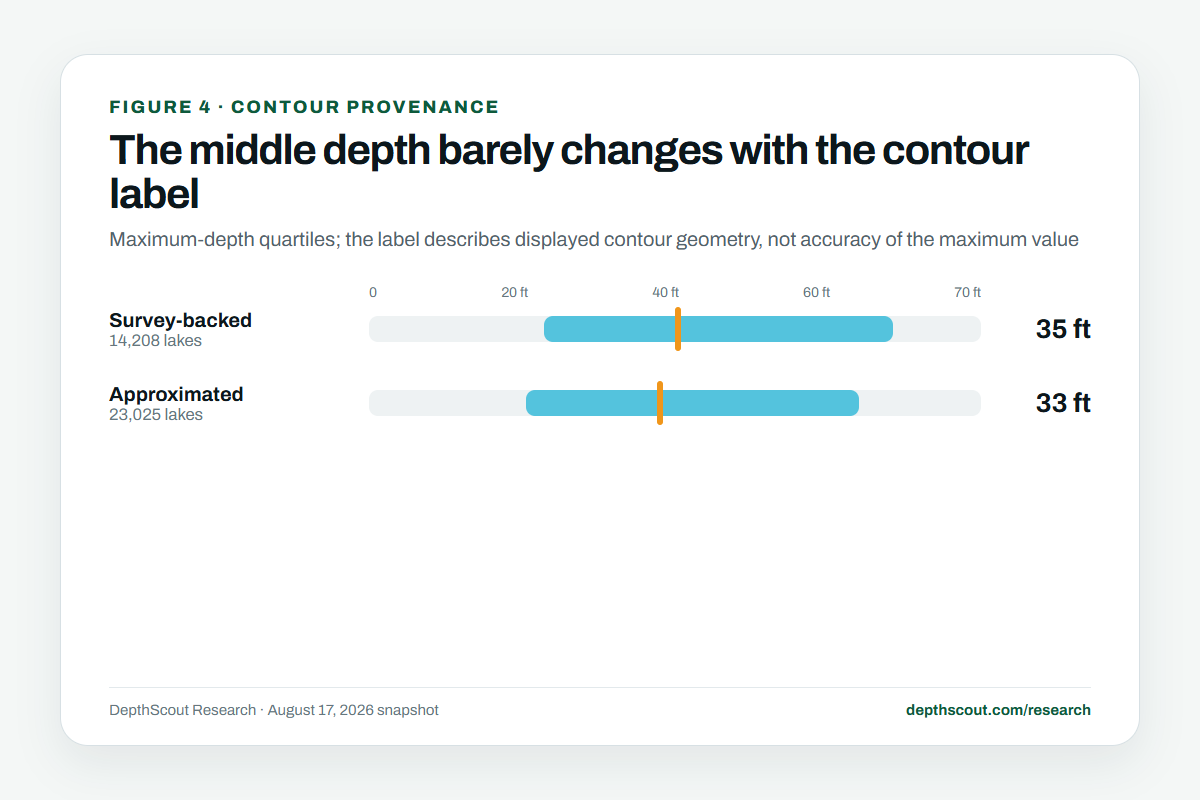Click the chart title about middle depth
Viewport: 1200px width, 800px height.
point(569,170)
